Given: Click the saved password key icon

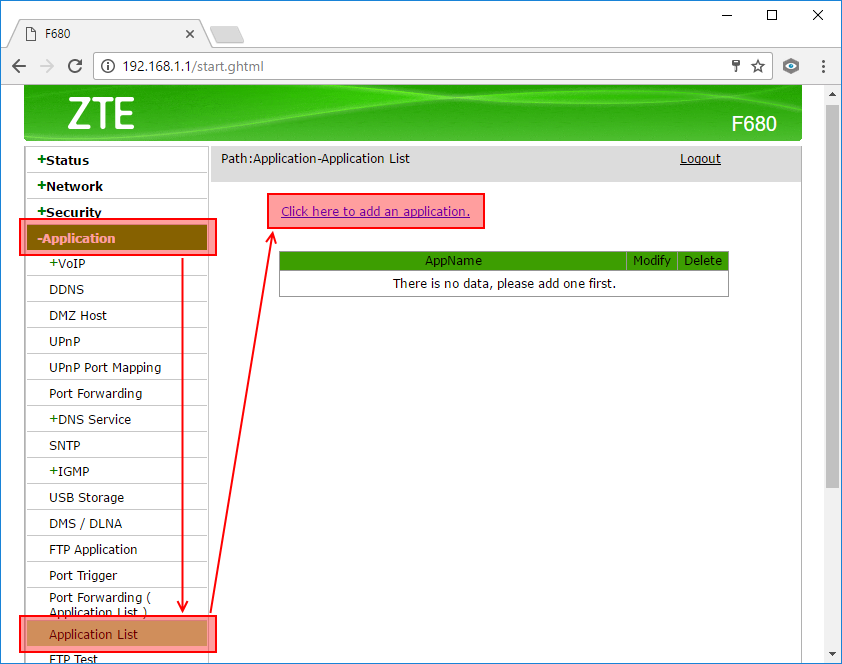Looking at the screenshot, I should coord(736,66).
